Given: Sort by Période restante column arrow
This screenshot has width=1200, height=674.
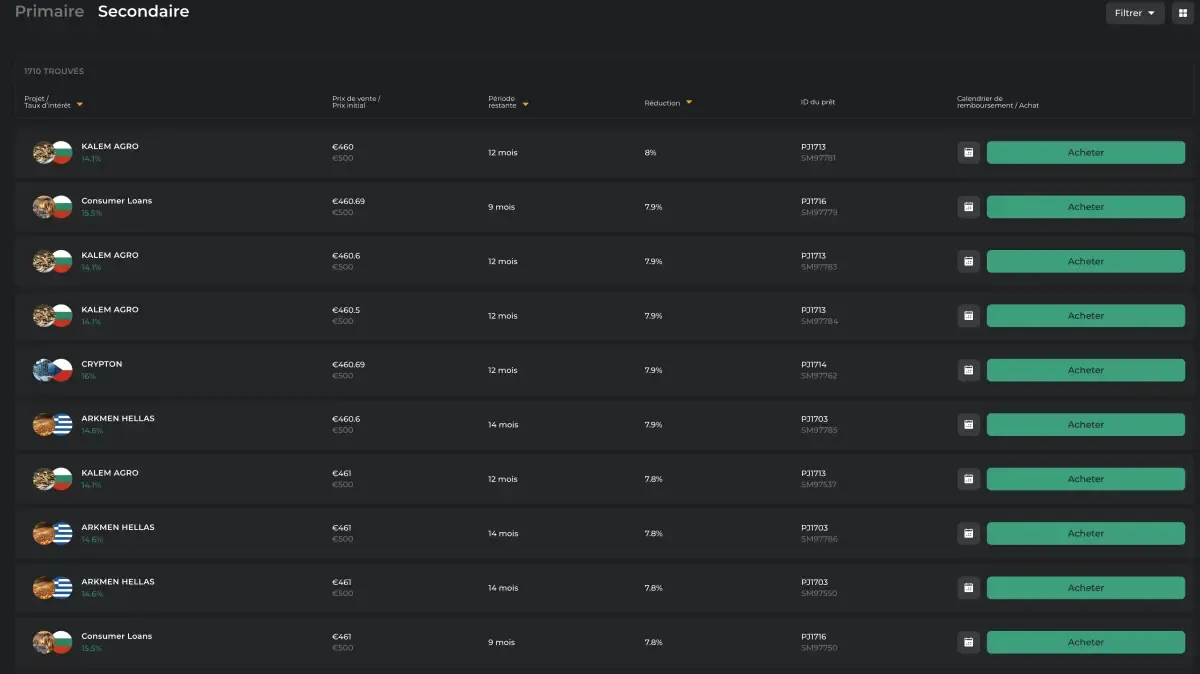Looking at the screenshot, I should tap(525, 104).
